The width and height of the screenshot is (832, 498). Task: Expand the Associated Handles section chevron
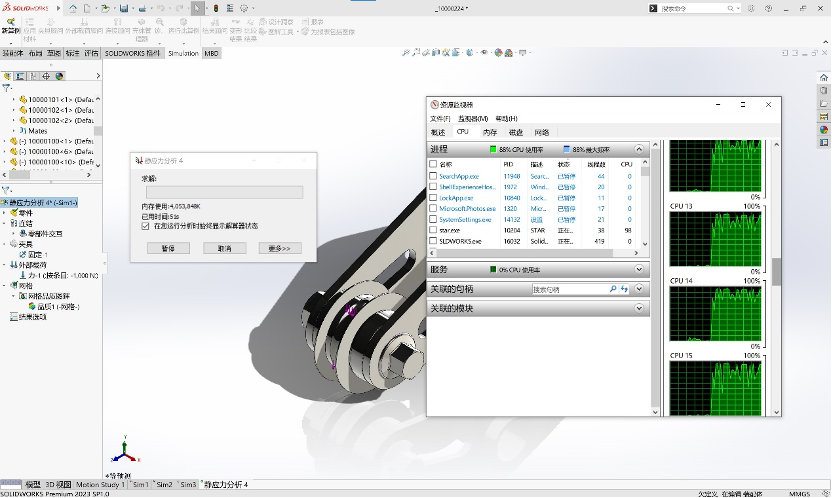pyautogui.click(x=639, y=289)
